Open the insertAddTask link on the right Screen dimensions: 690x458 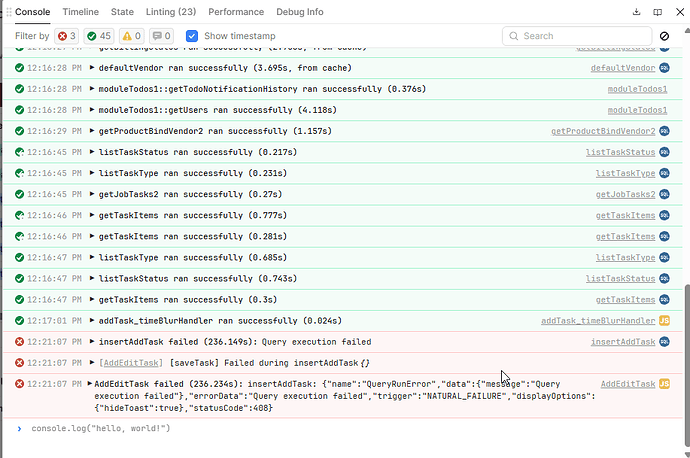click(623, 342)
